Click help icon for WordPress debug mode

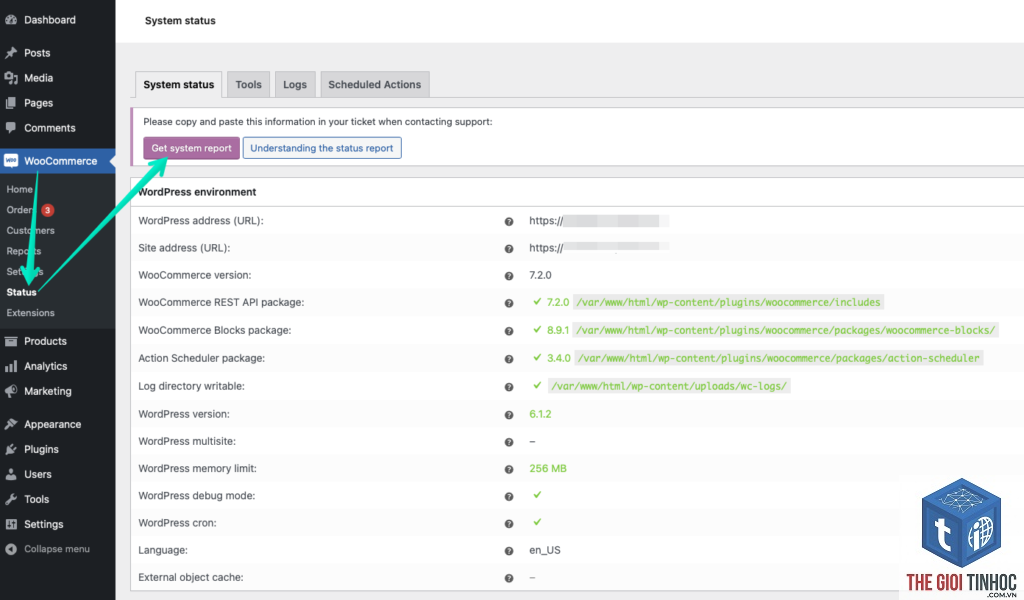[x=509, y=497]
